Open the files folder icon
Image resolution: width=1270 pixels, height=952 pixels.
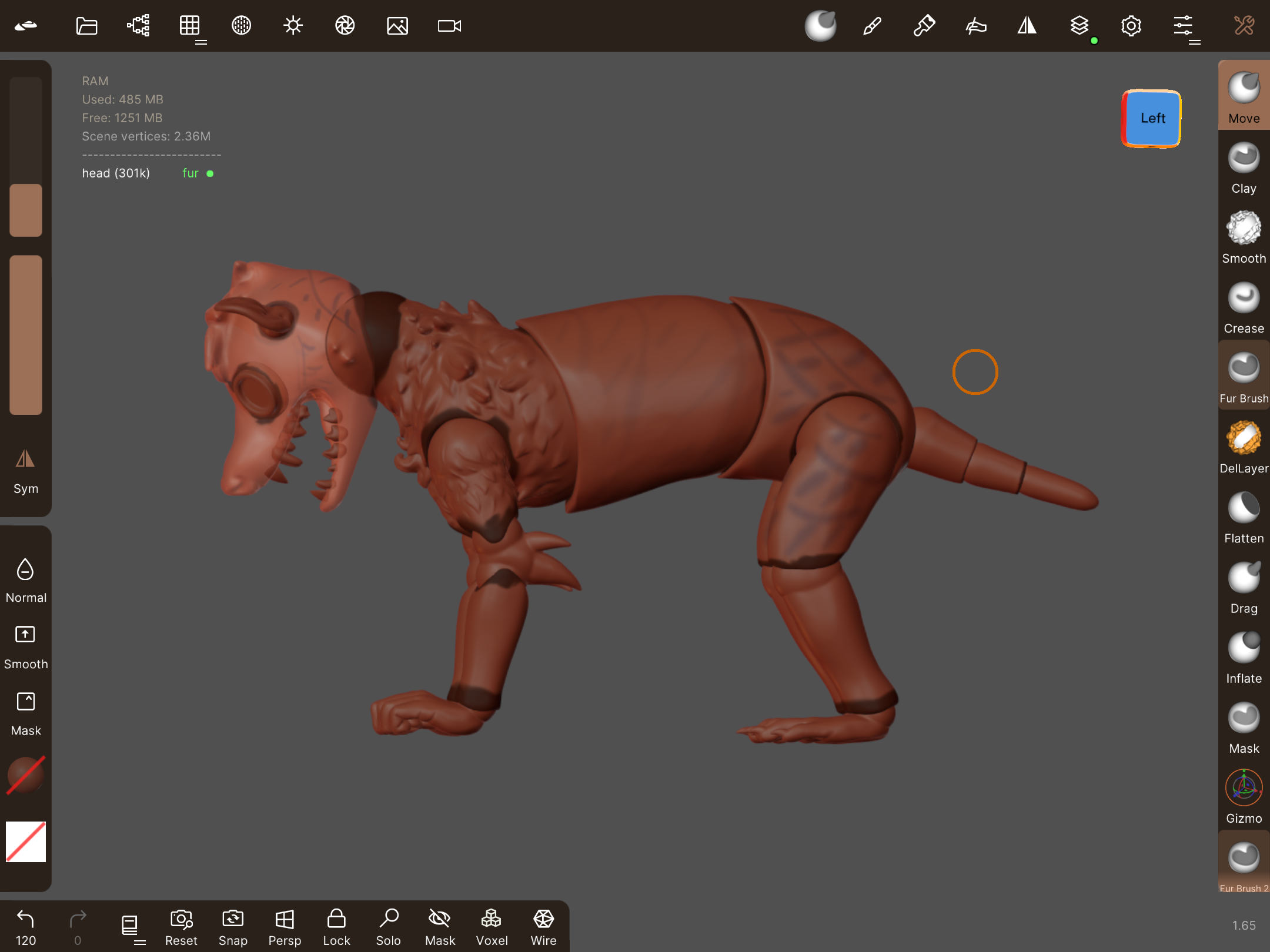tap(86, 26)
